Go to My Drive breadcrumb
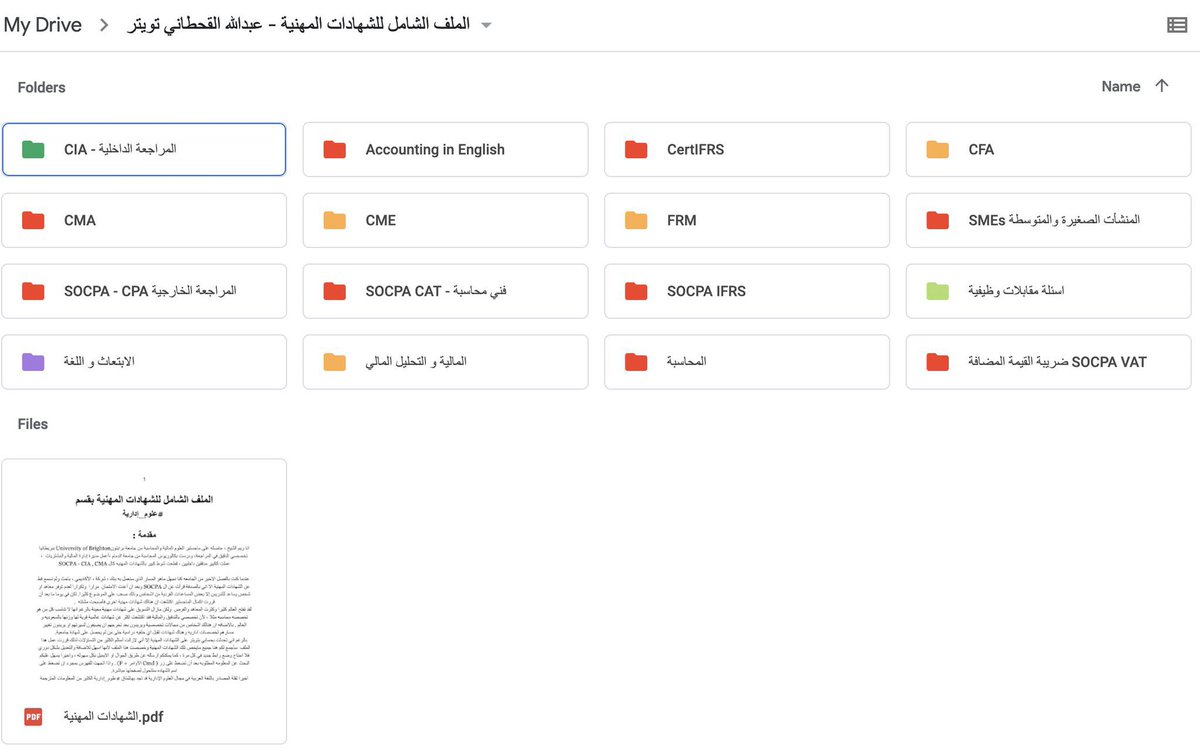The image size is (1200, 749). 43,25
